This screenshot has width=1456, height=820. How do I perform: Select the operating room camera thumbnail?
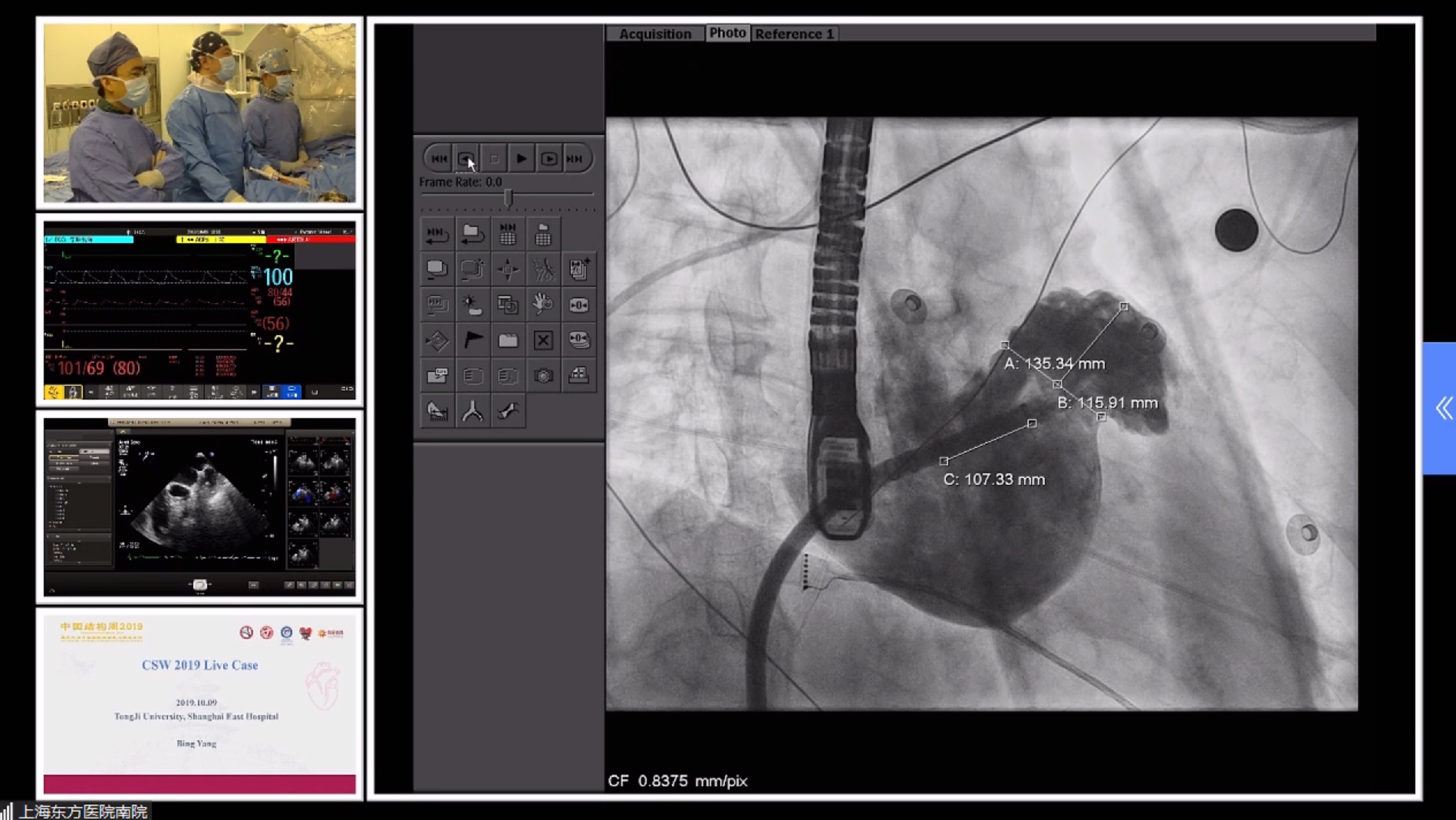[199, 113]
